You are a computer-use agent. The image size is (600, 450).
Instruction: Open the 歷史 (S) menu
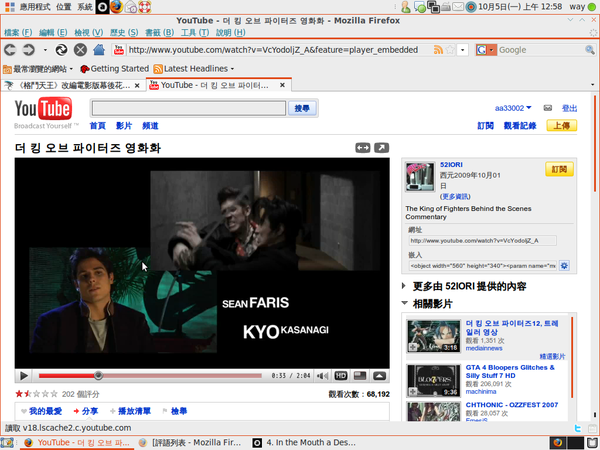click(124, 33)
